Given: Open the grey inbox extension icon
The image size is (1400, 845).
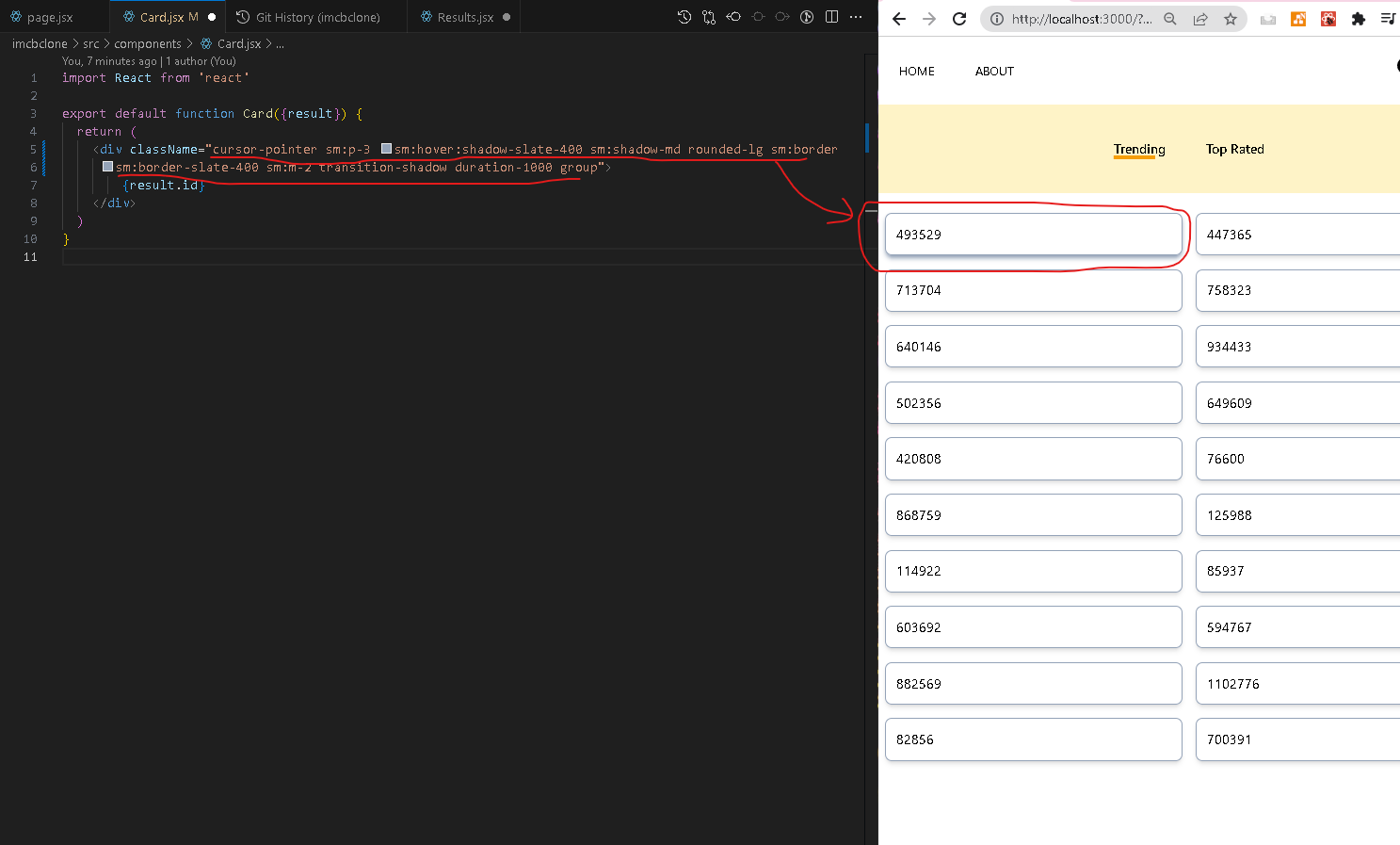Looking at the screenshot, I should coord(1268,19).
